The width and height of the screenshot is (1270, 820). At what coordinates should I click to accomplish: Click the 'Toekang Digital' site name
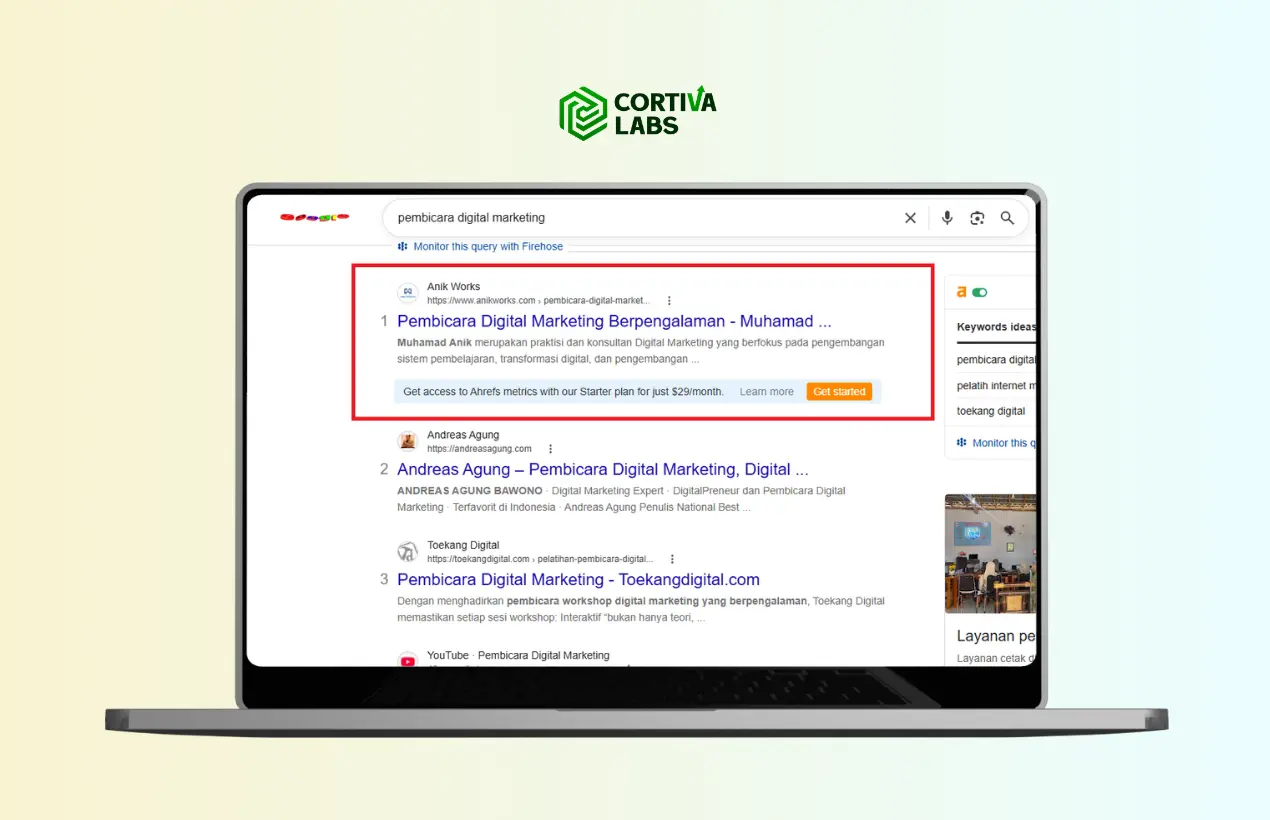(x=463, y=545)
